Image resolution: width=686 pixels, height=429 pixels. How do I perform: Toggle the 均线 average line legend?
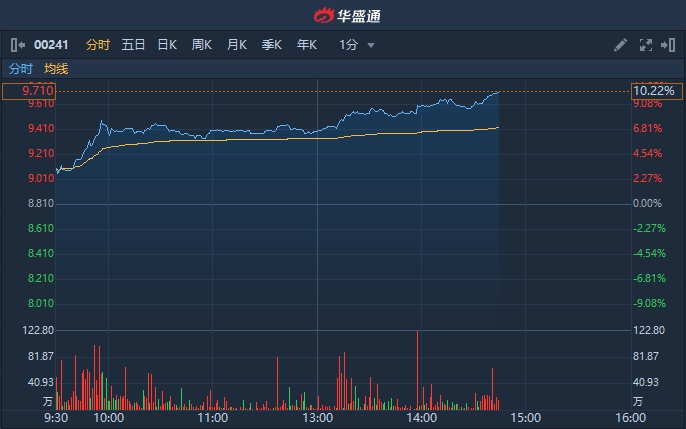click(56, 69)
